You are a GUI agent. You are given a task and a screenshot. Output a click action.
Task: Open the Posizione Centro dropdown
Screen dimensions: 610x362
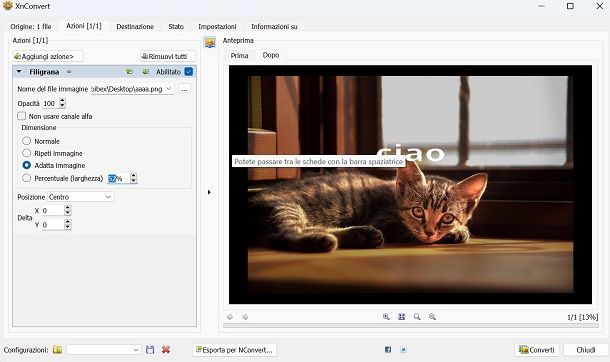point(108,197)
